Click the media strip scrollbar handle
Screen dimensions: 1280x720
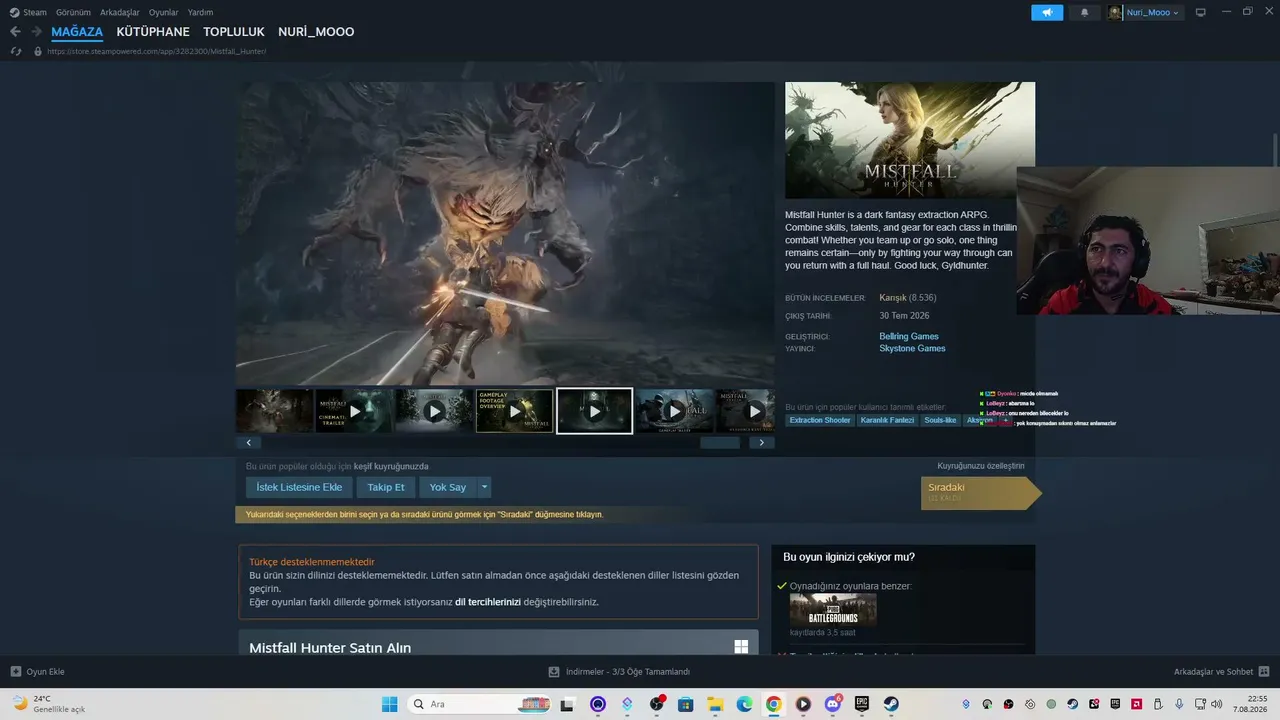pyautogui.click(x=720, y=442)
